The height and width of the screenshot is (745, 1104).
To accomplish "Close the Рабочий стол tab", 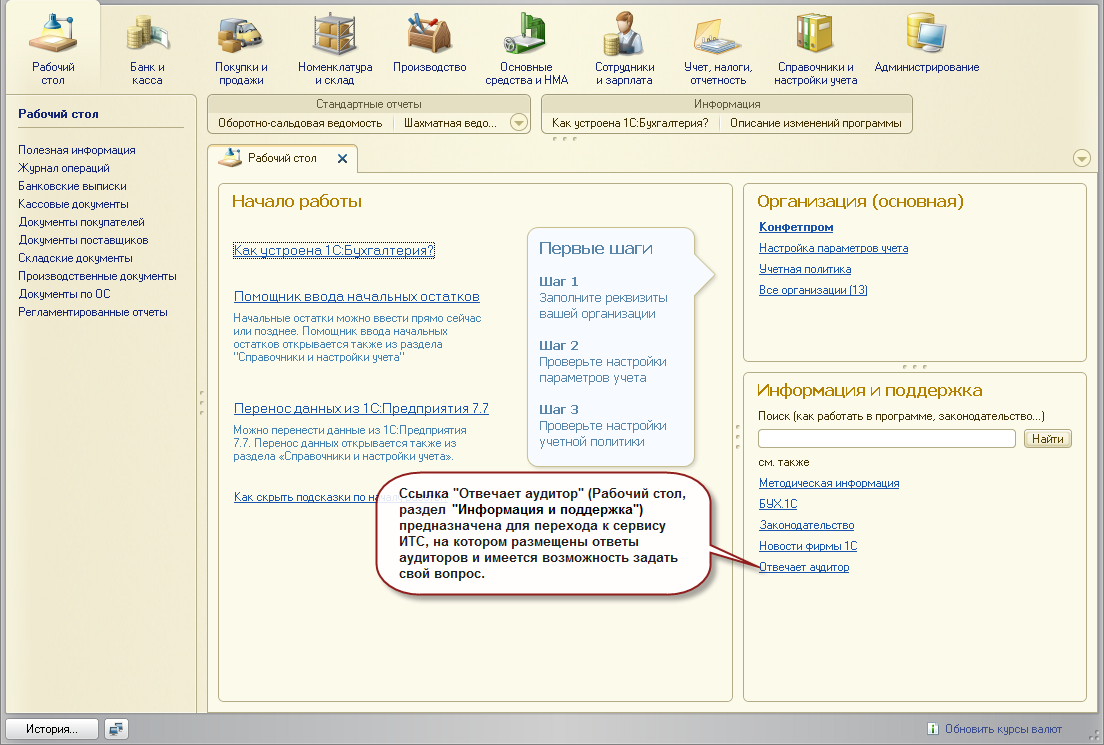I will click(342, 158).
